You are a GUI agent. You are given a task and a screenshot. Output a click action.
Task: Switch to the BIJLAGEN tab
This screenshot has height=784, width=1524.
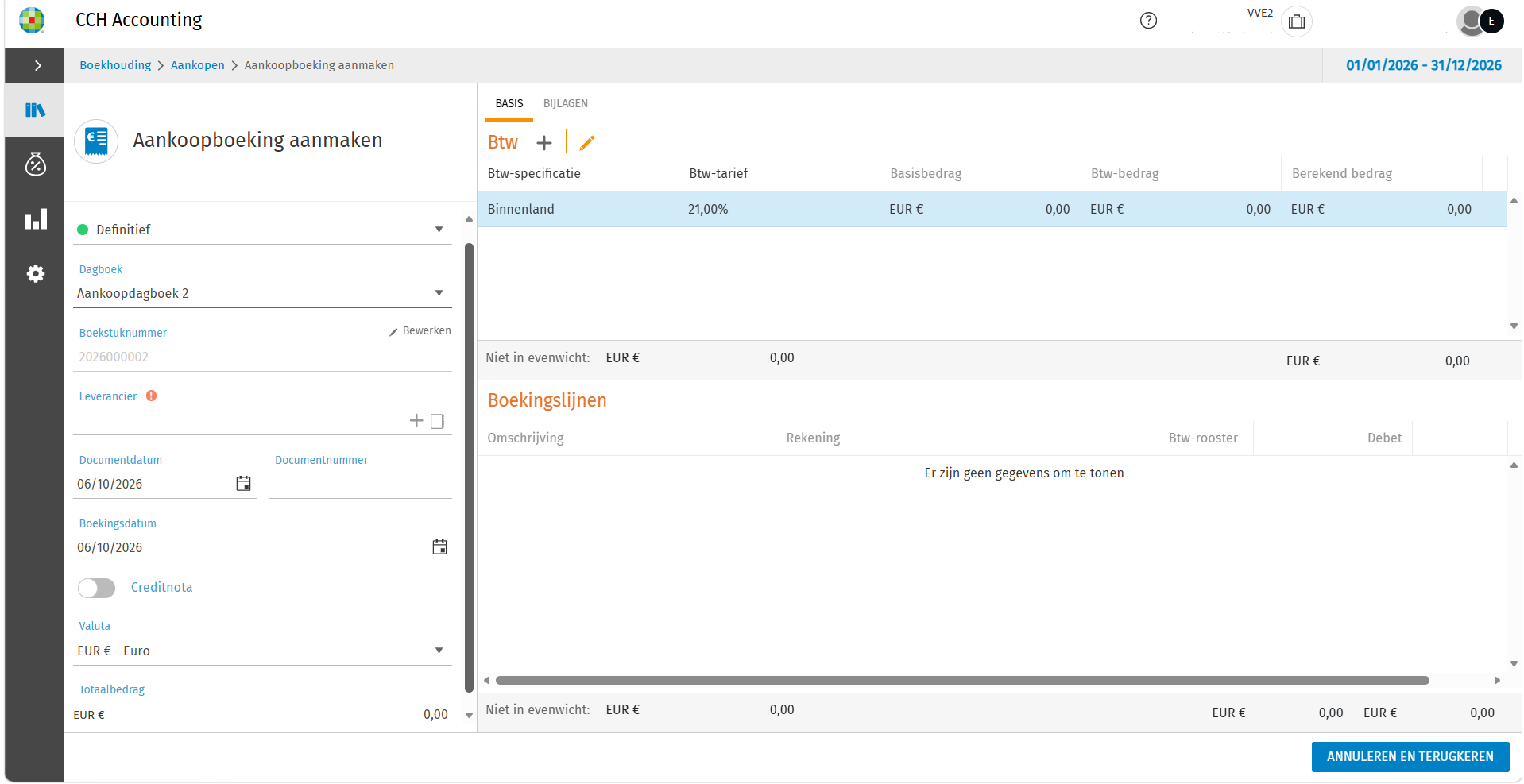(566, 103)
